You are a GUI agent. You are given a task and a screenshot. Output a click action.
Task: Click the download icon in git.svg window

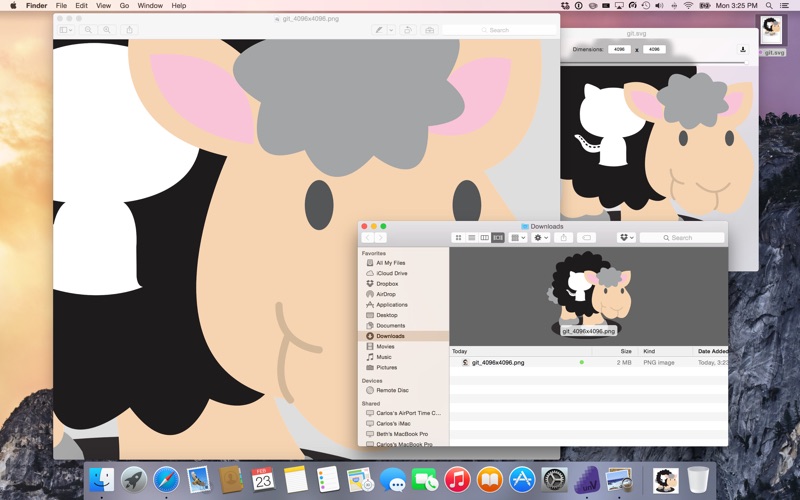(743, 49)
